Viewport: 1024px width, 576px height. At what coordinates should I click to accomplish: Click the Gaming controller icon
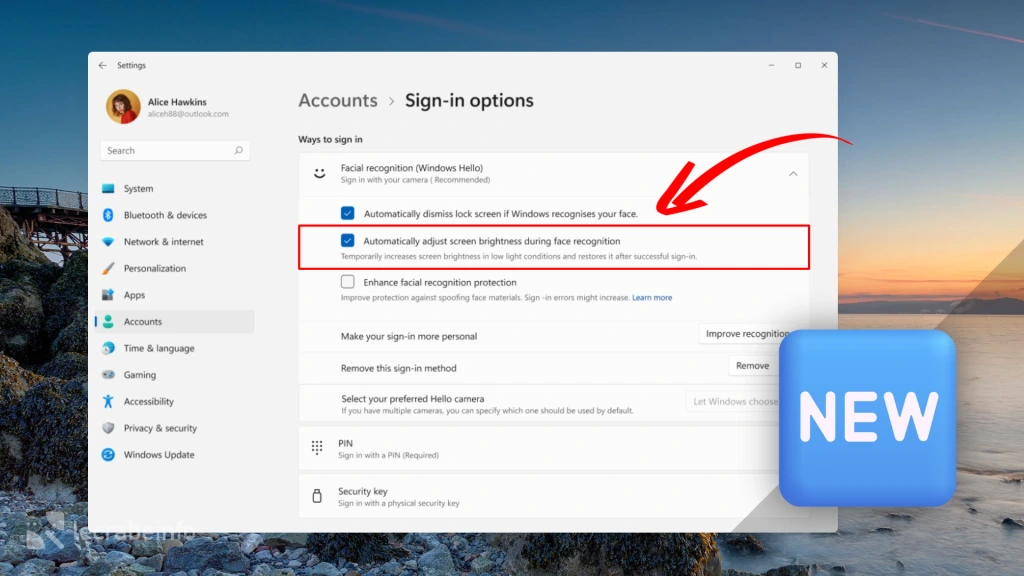[108, 375]
